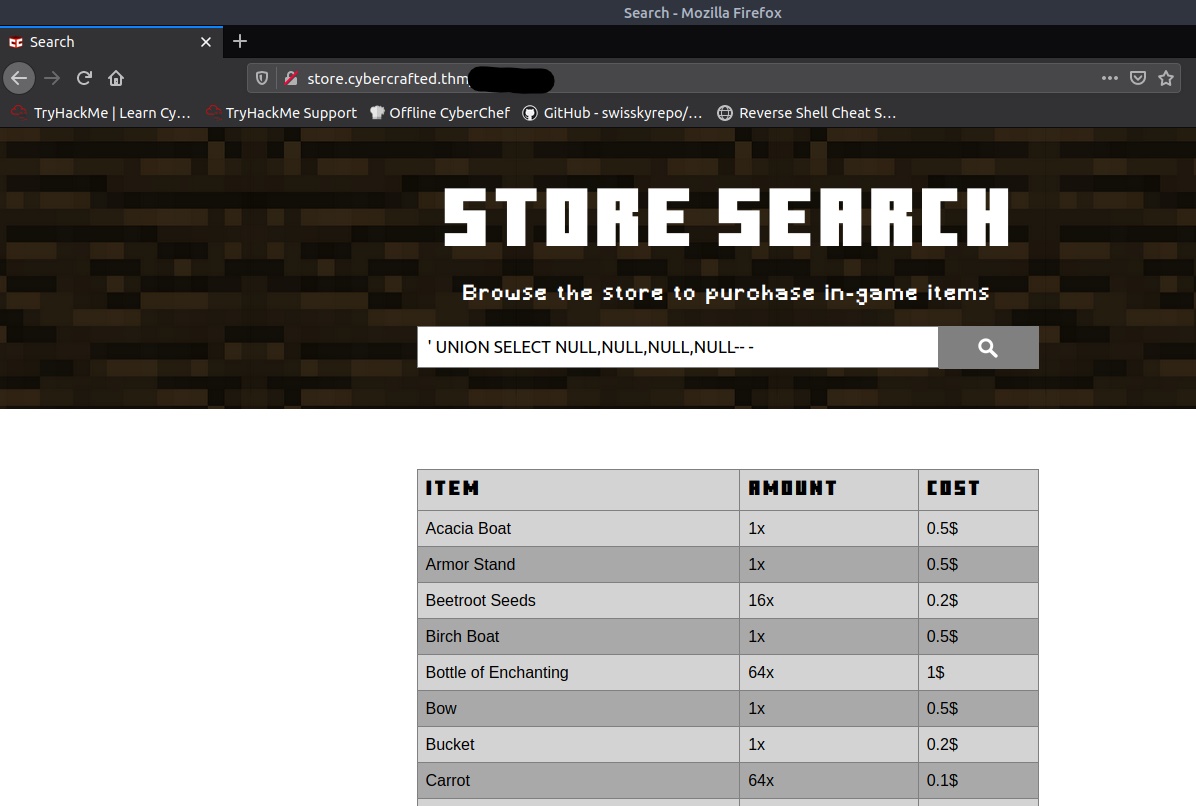Open the tracking protection shield icon

(x=263, y=78)
